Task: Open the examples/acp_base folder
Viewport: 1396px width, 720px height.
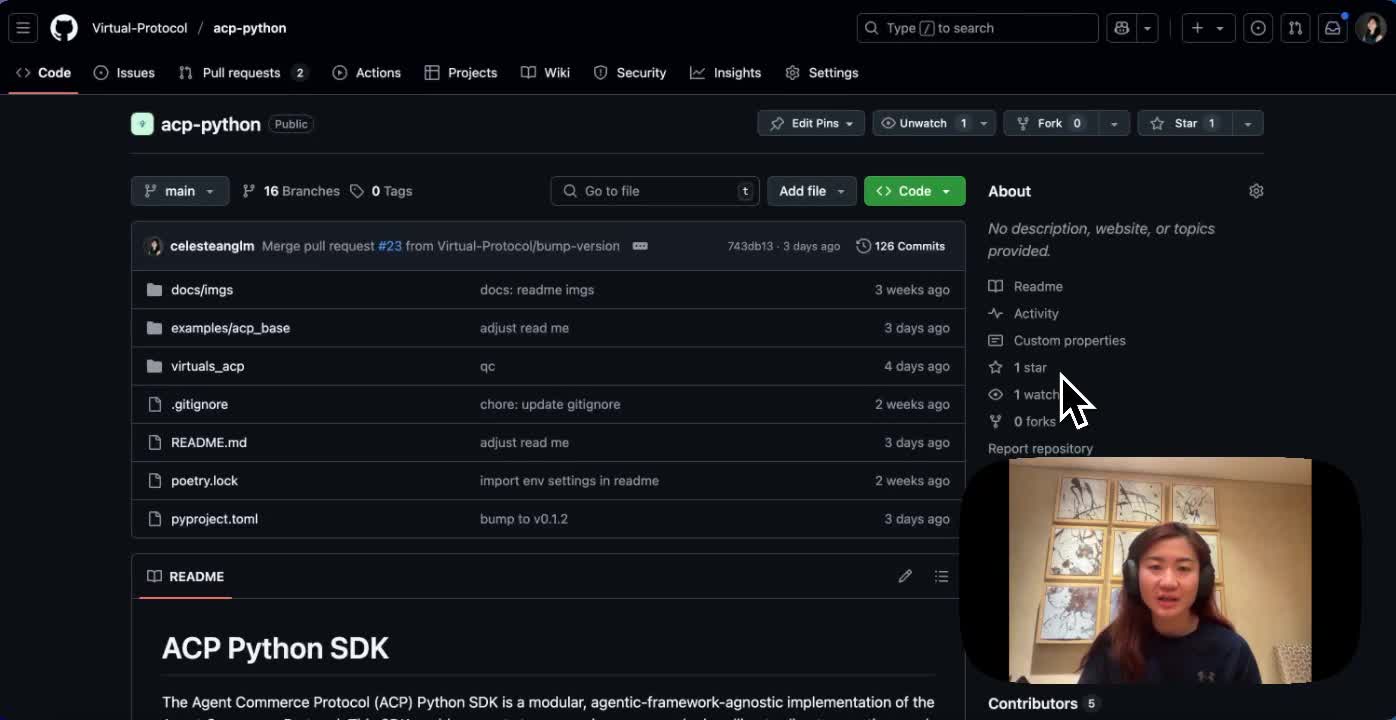Action: (230, 328)
